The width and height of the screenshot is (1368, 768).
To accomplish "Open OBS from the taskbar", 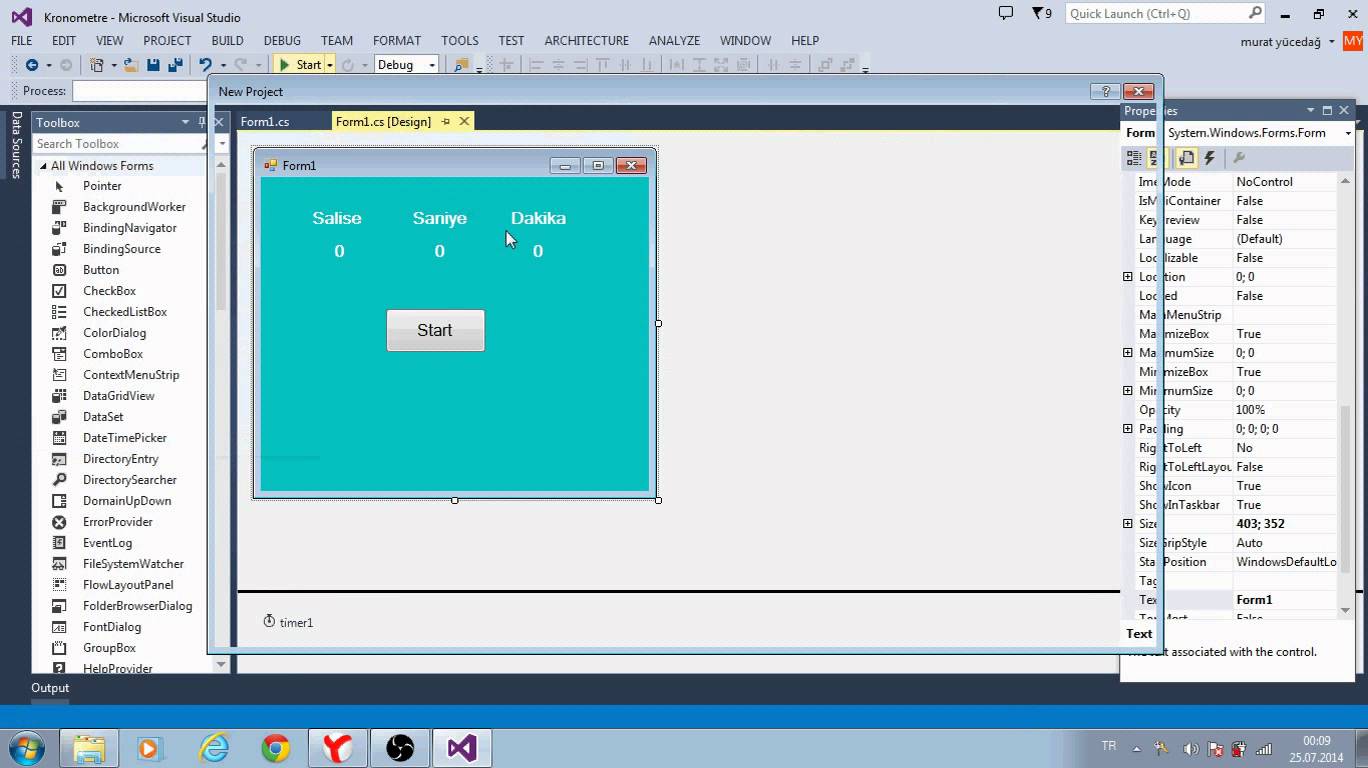I will pos(400,748).
